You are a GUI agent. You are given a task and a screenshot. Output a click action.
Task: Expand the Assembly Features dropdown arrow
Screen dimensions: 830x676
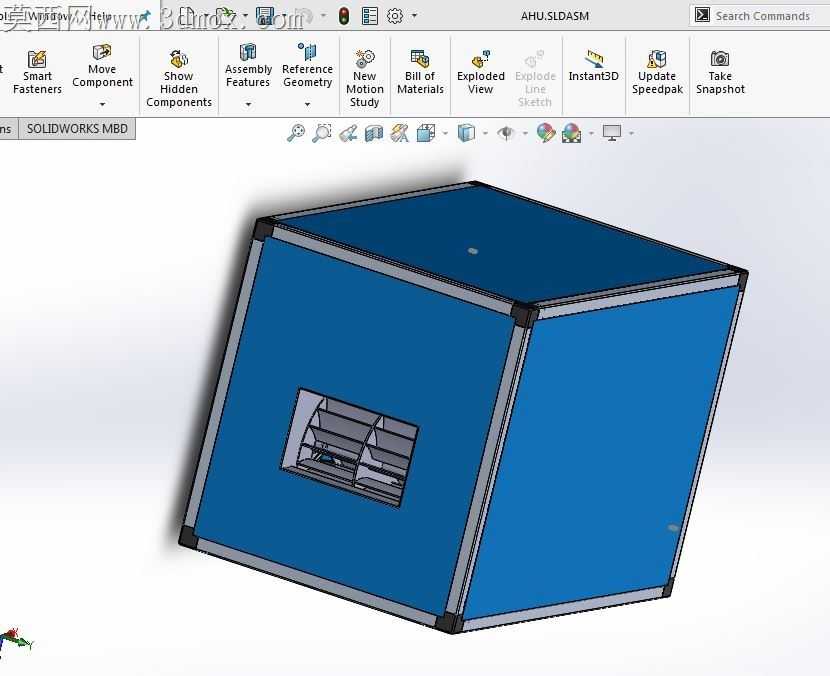pyautogui.click(x=248, y=104)
